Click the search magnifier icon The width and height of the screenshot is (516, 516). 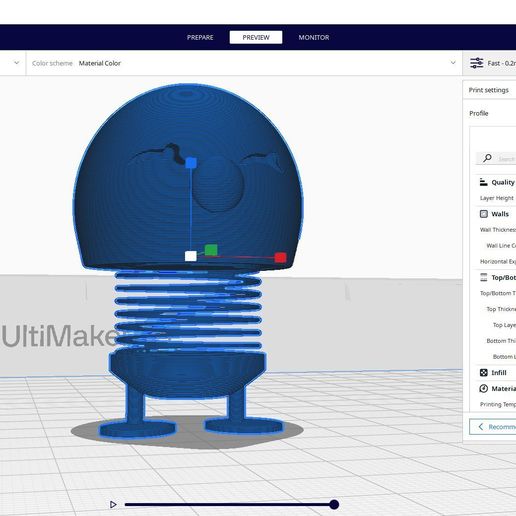(487, 158)
